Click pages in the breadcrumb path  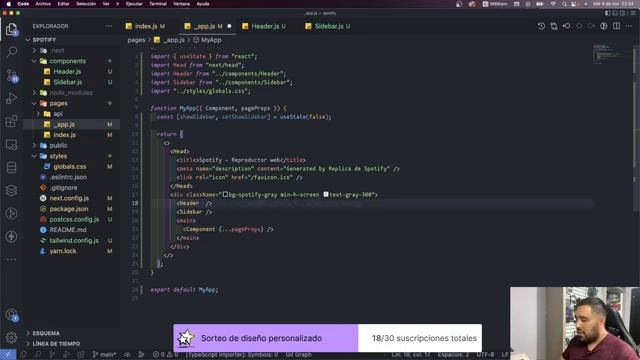click(136, 40)
